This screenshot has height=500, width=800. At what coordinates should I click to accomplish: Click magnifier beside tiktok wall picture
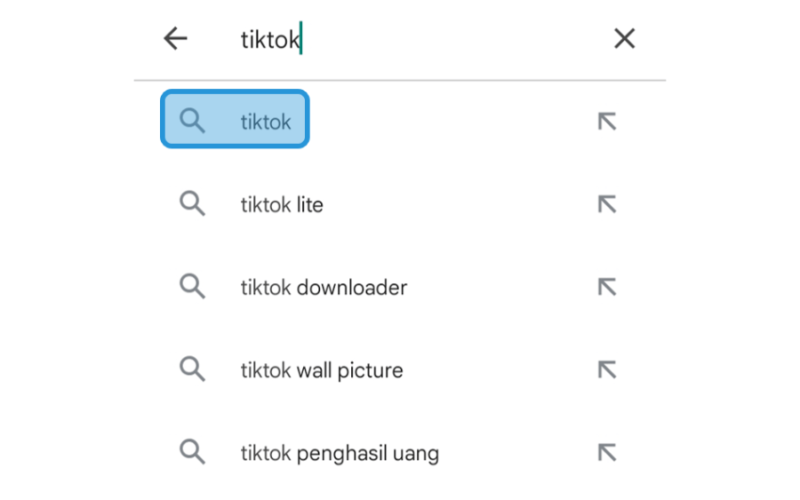click(192, 369)
